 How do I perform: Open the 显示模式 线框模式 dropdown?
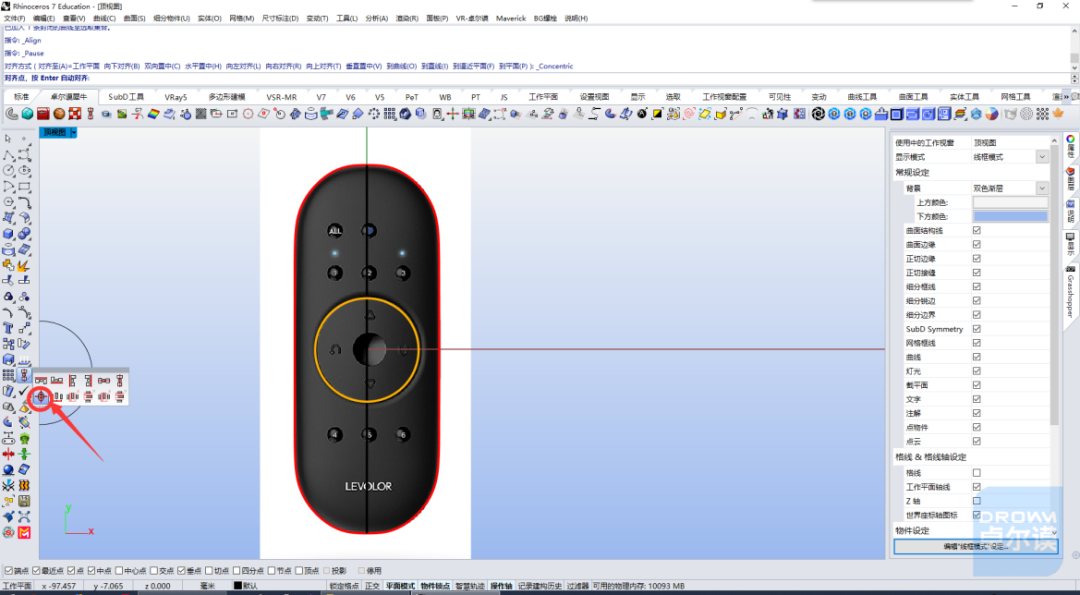1042,157
